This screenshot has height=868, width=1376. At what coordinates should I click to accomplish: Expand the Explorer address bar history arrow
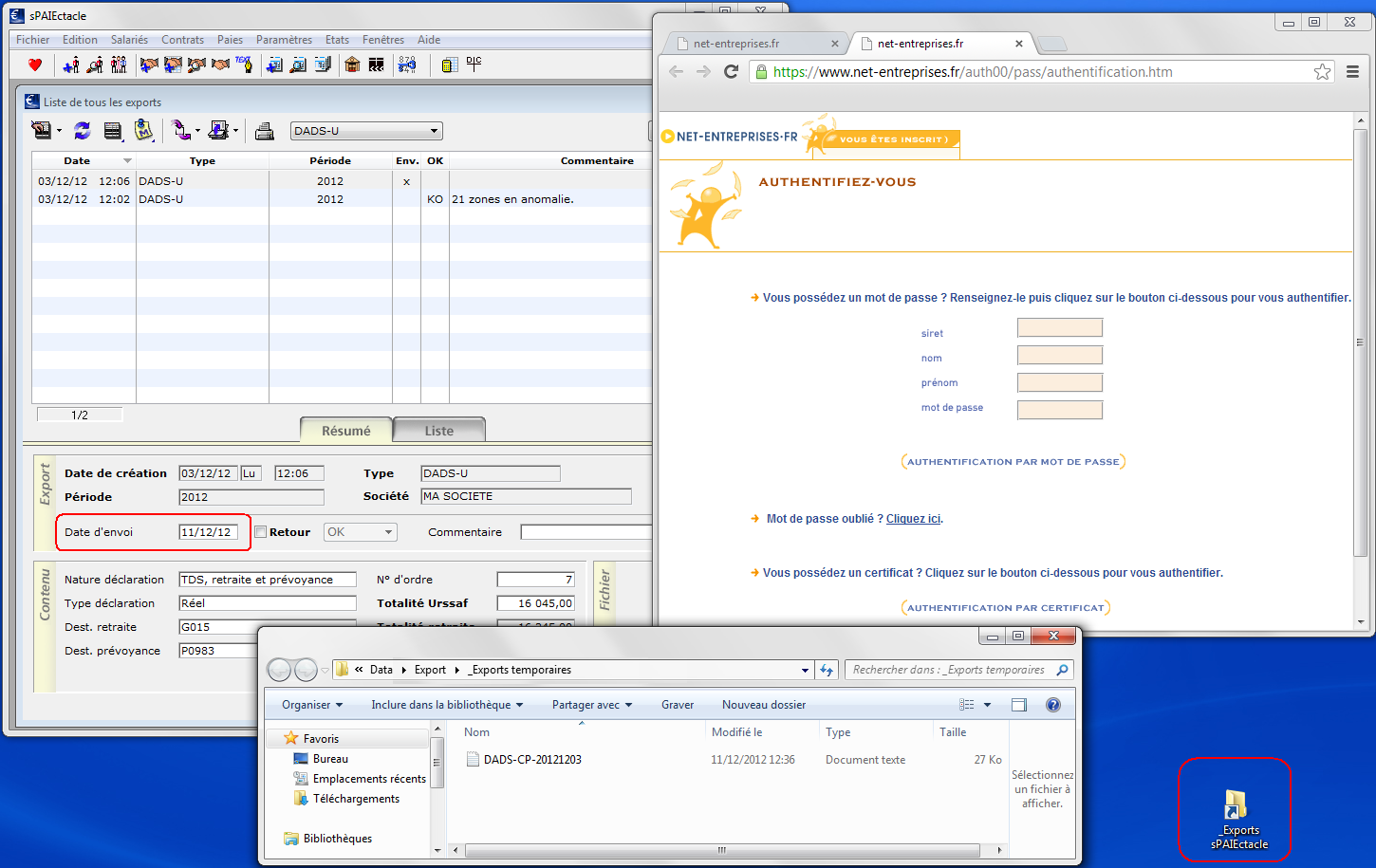805,670
